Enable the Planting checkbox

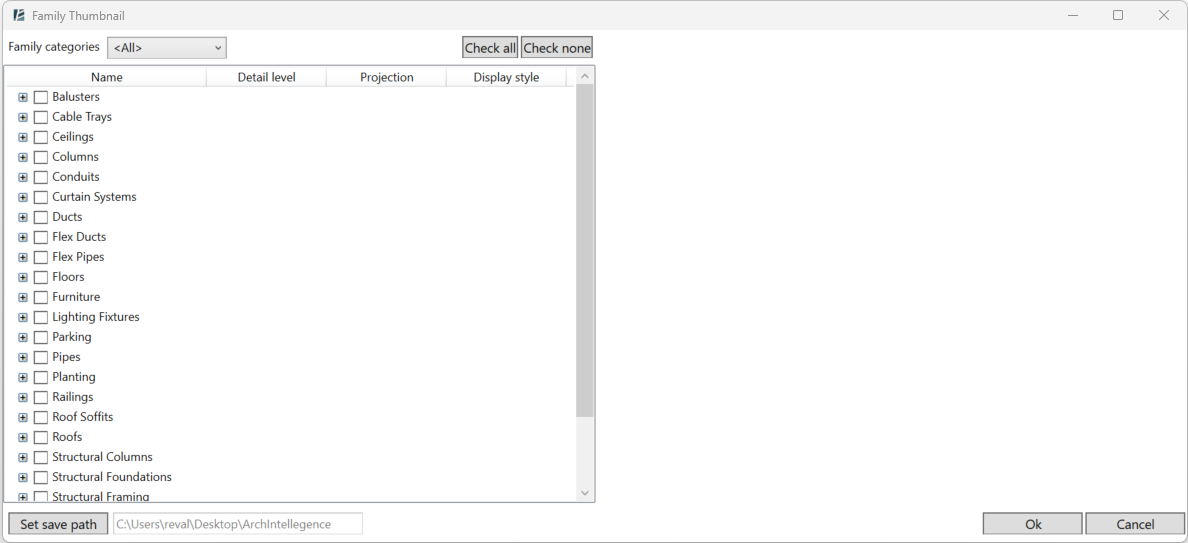point(41,377)
